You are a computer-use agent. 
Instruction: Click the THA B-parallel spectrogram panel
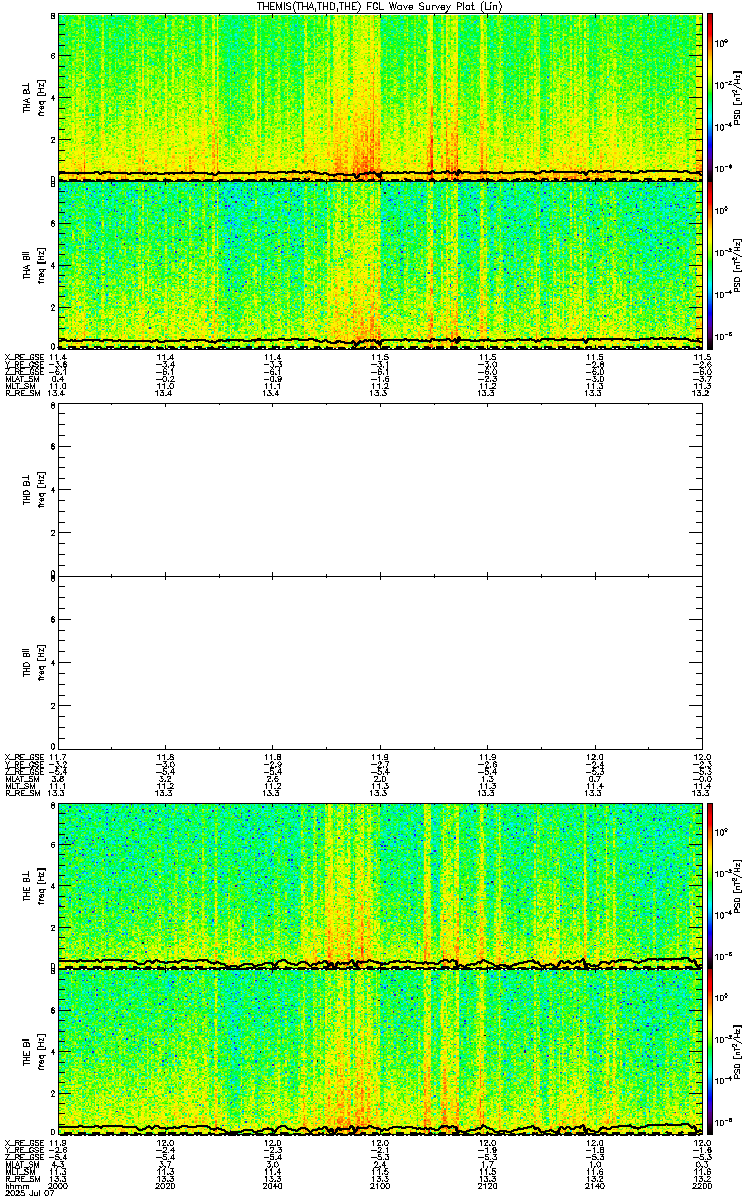coord(379,265)
